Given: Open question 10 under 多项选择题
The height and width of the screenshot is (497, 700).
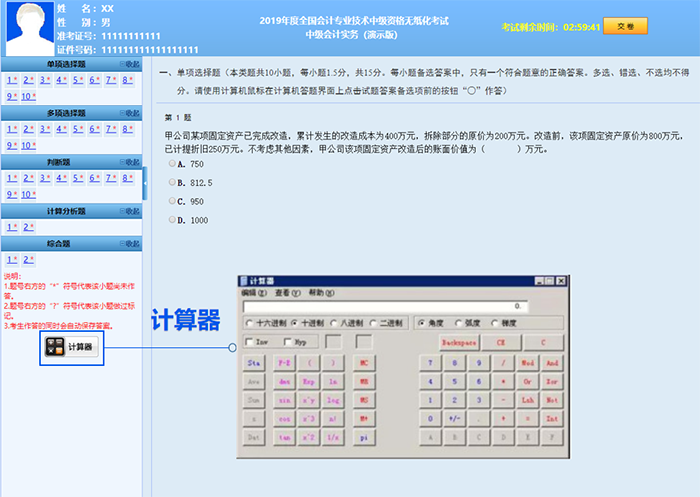Looking at the screenshot, I should (x=29, y=146).
